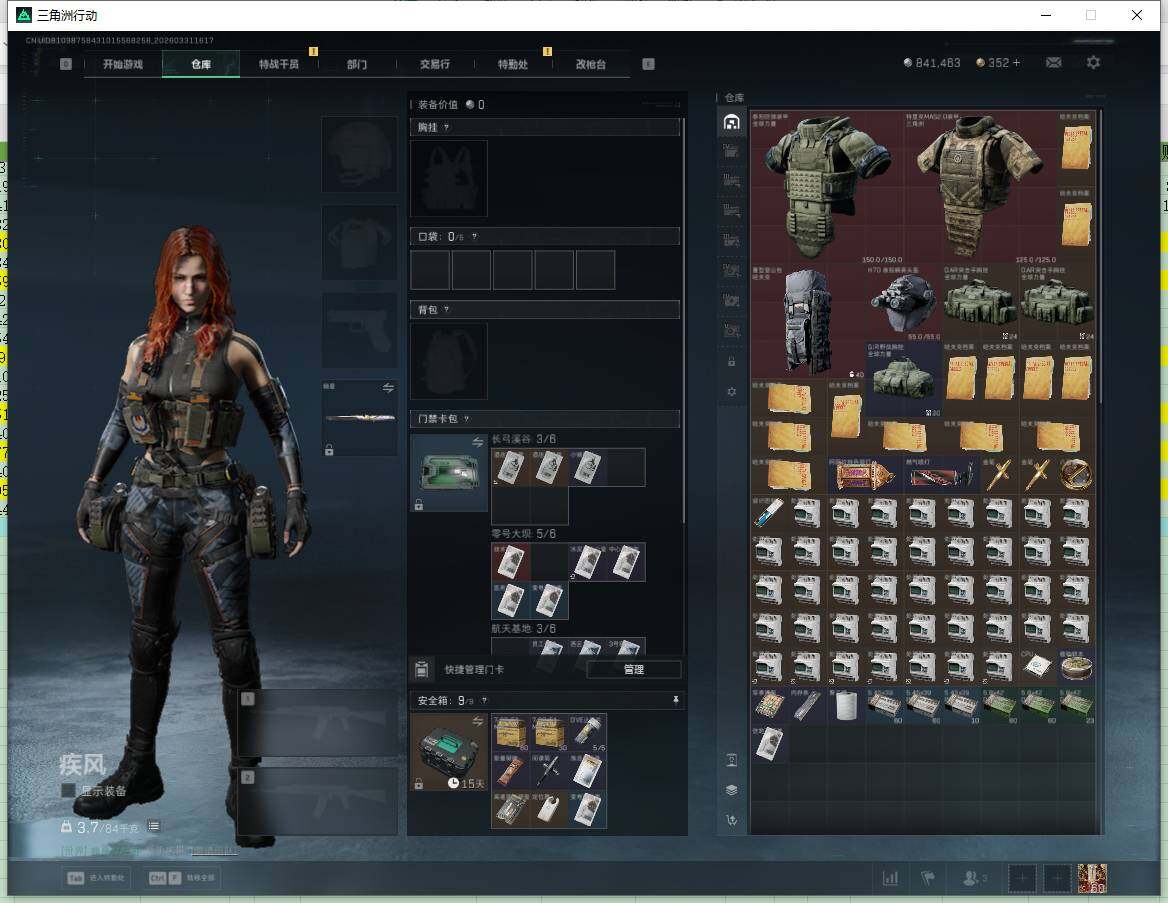Click the stack items icon beside storage

tap(731, 790)
